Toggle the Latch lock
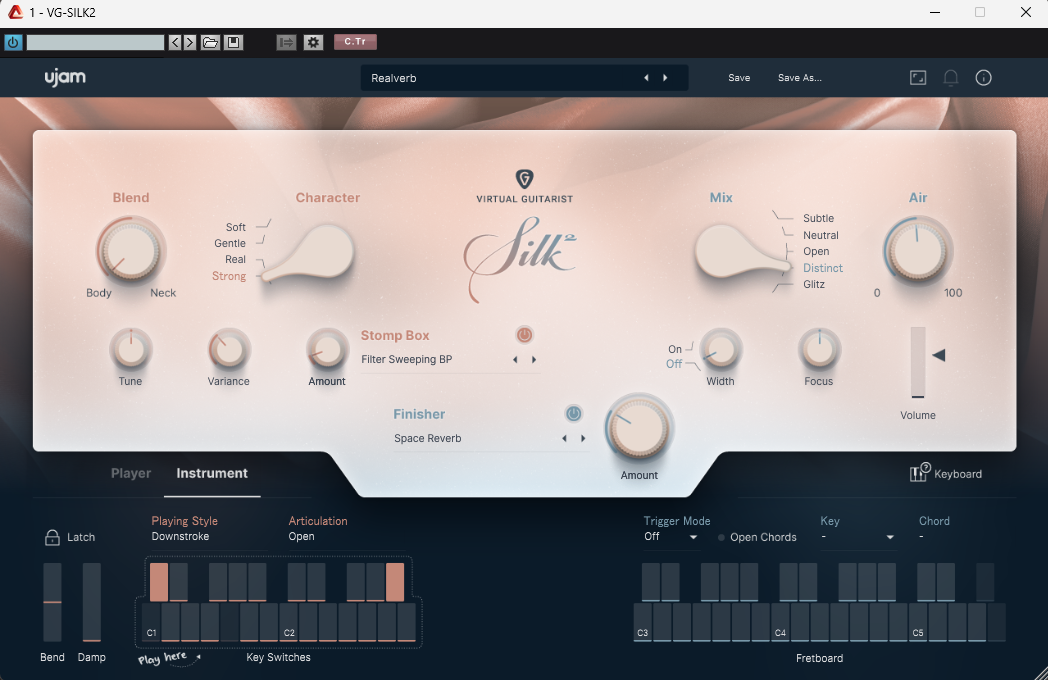Viewport: 1048px width, 680px height. 52,537
